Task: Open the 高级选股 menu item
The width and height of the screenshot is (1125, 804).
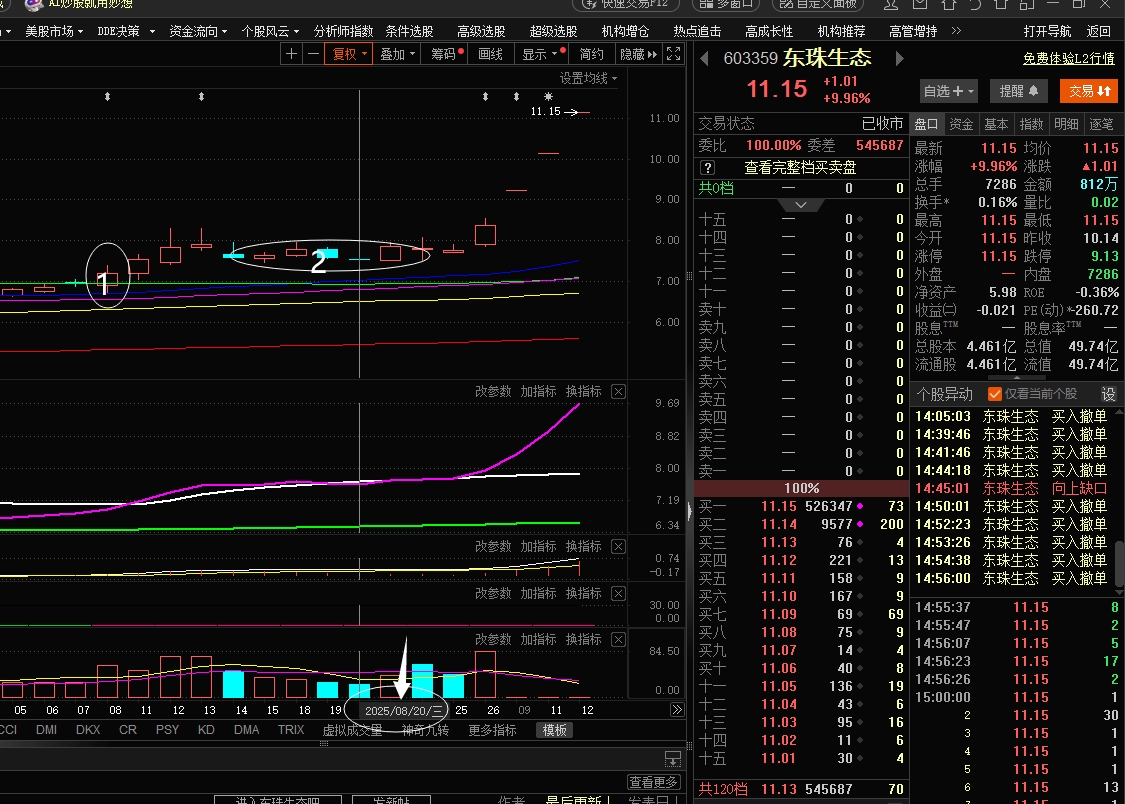Action: (481, 32)
